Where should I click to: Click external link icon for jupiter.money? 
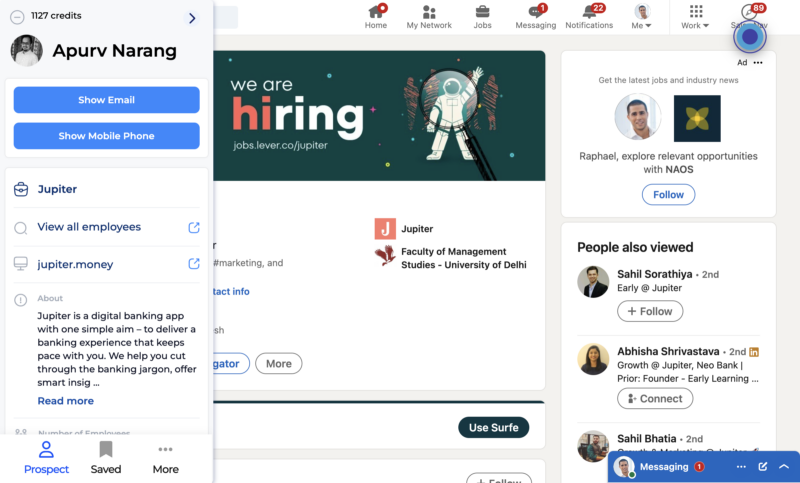tap(194, 264)
